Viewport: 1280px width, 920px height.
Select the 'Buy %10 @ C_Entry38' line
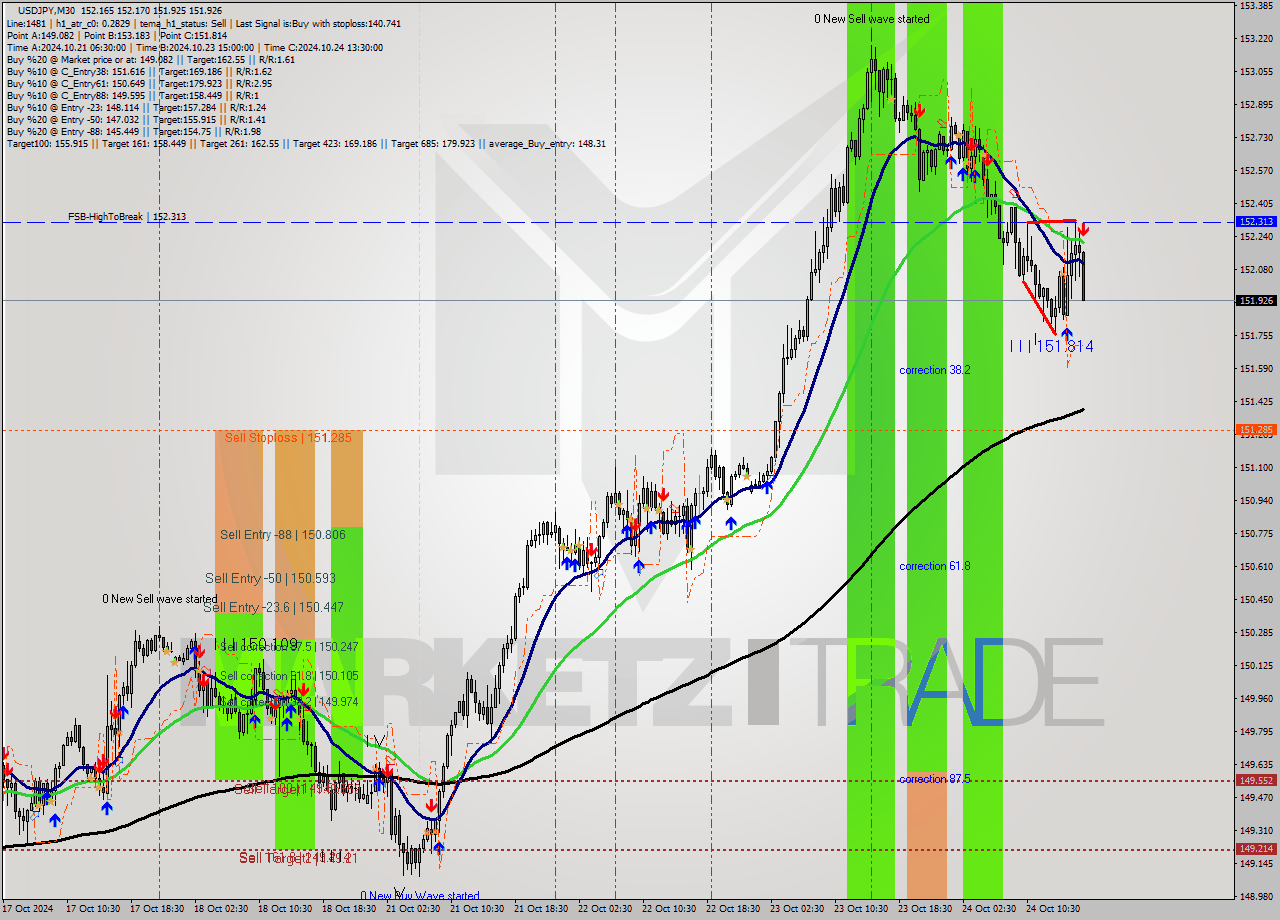point(139,71)
